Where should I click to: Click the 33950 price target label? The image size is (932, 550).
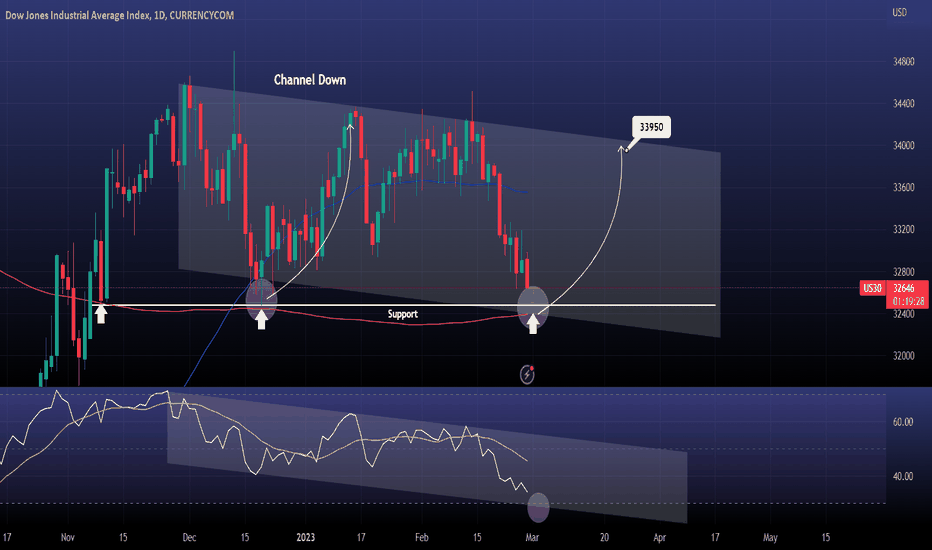tap(651, 127)
